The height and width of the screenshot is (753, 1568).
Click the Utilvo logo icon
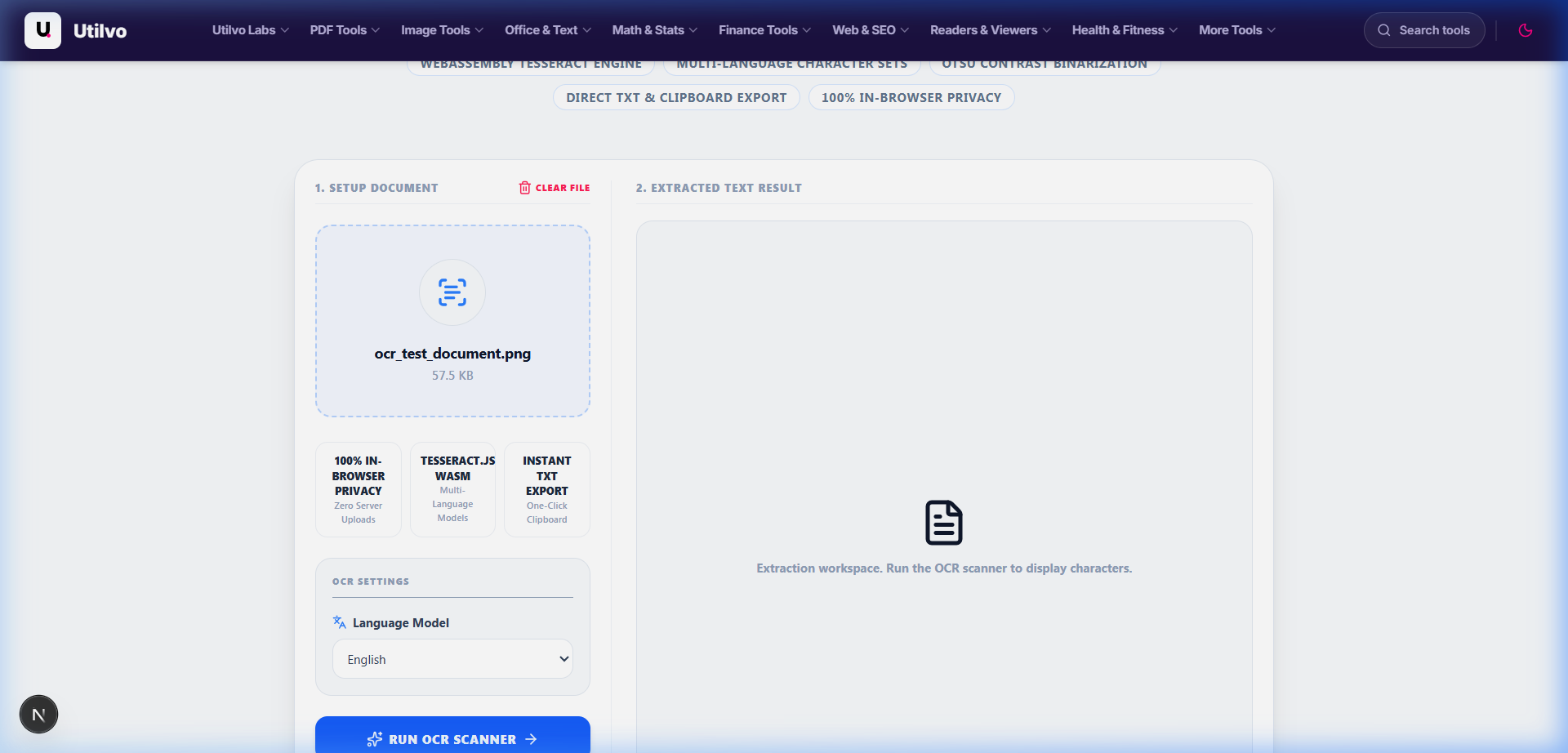click(x=42, y=30)
